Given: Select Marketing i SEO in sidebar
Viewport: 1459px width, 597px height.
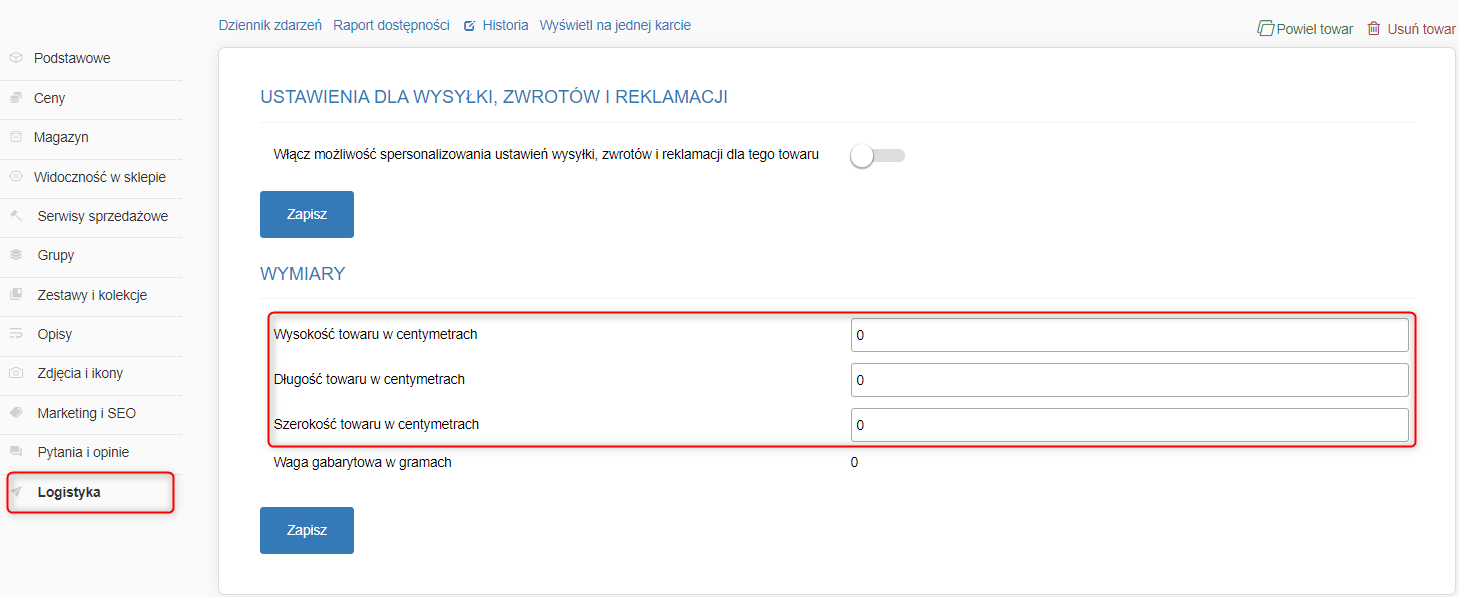Looking at the screenshot, I should 87,413.
